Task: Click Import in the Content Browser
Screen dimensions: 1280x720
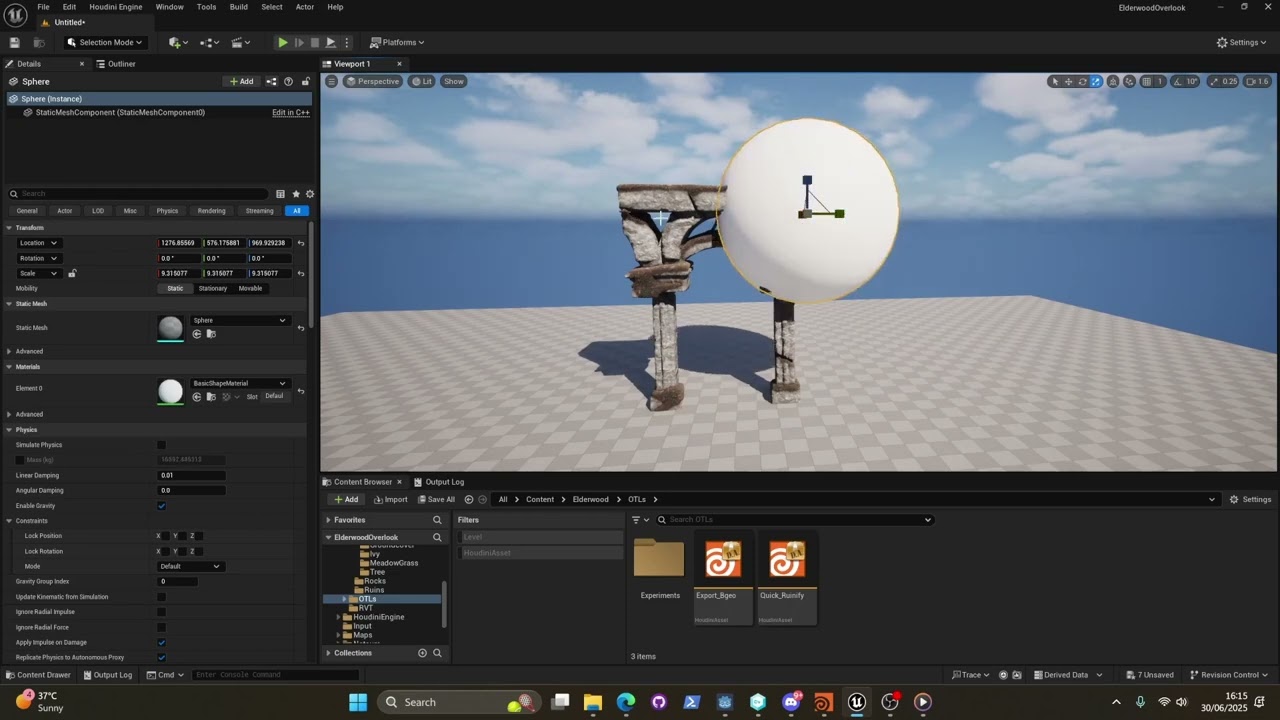Action: coord(391,500)
